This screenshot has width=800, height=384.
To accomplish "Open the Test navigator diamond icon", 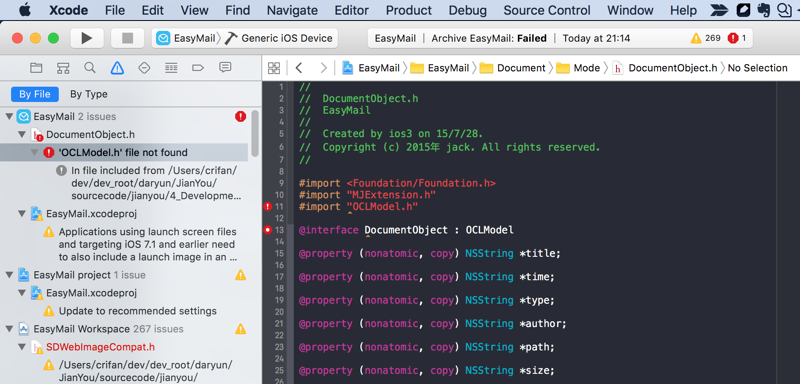I will coord(144,68).
